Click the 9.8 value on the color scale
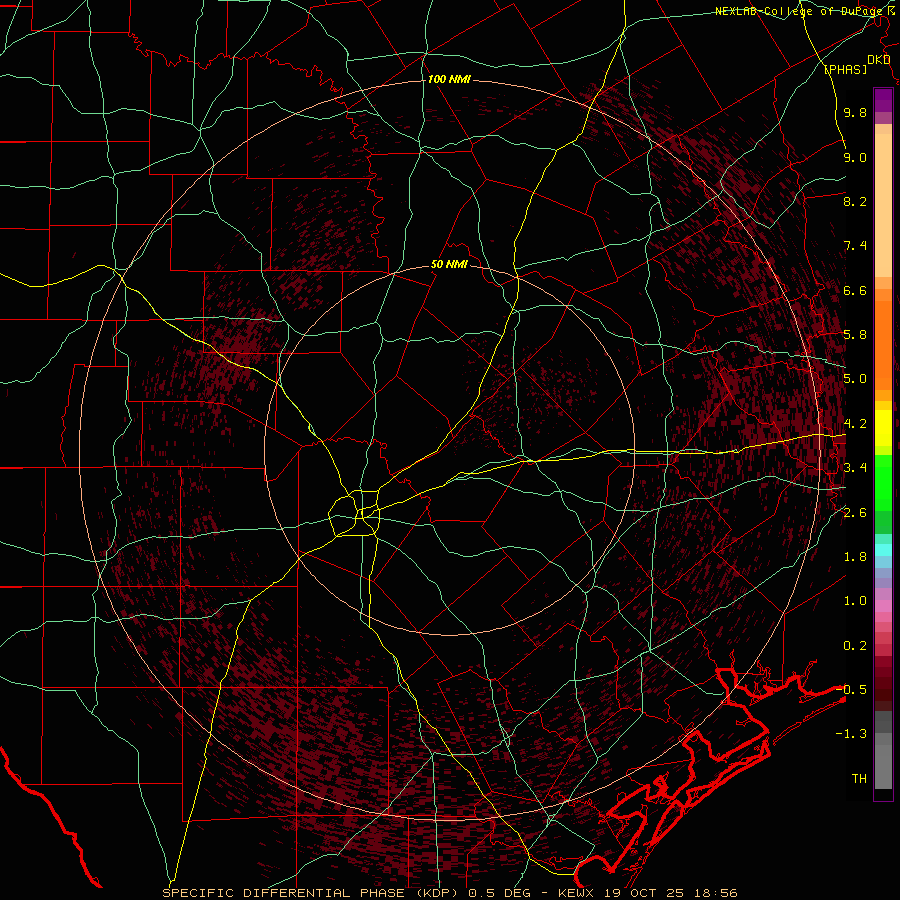Viewport: 900px width, 900px height. (855, 113)
